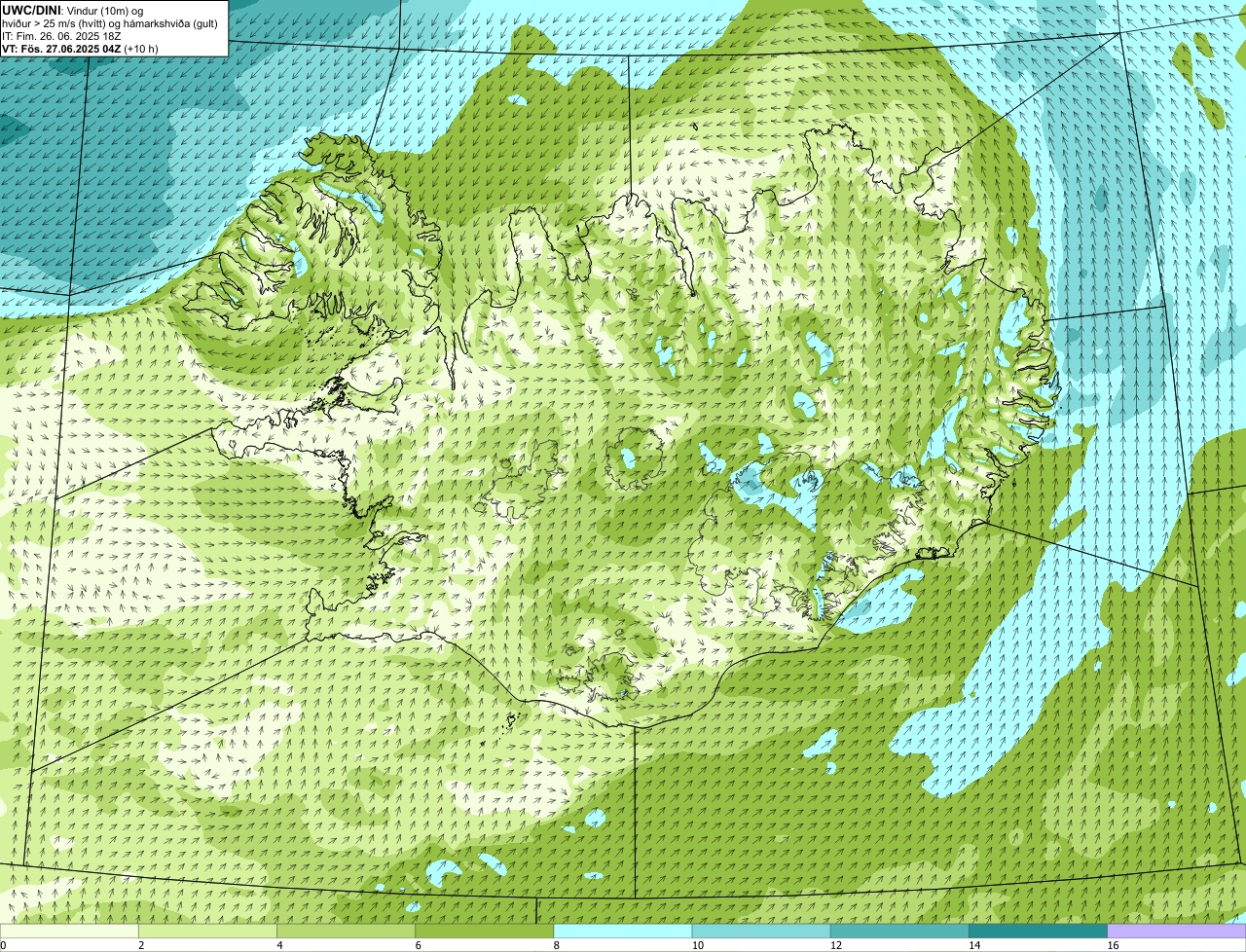Click the legend scale label '10'
This screenshot has width=1246, height=952.
[x=698, y=945]
